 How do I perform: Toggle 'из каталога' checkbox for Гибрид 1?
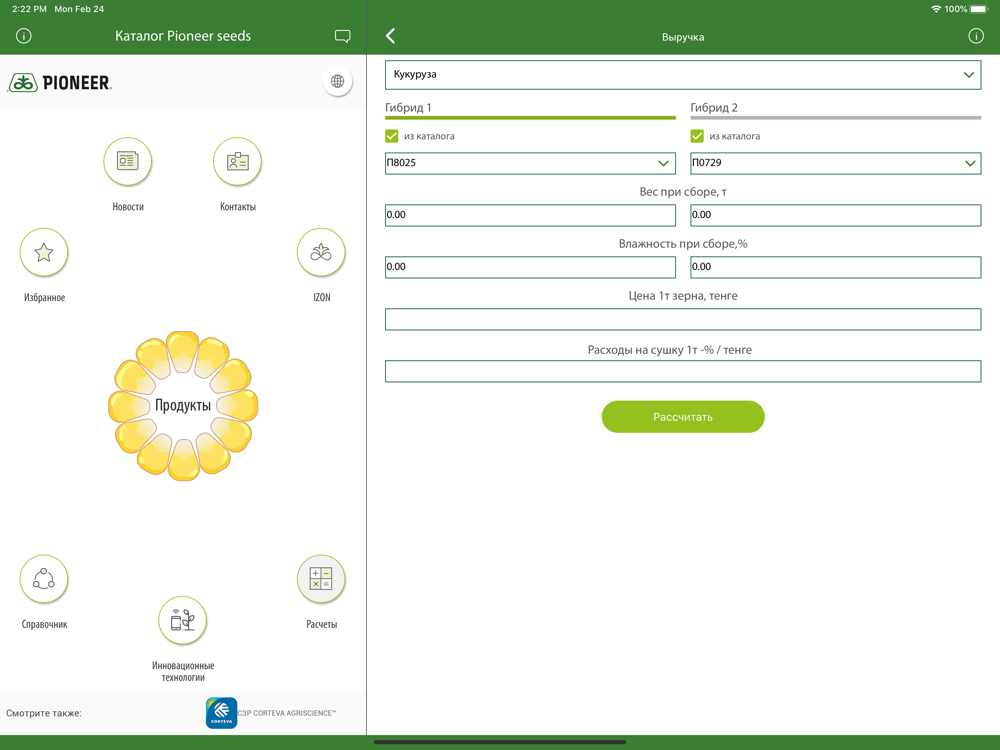392,136
